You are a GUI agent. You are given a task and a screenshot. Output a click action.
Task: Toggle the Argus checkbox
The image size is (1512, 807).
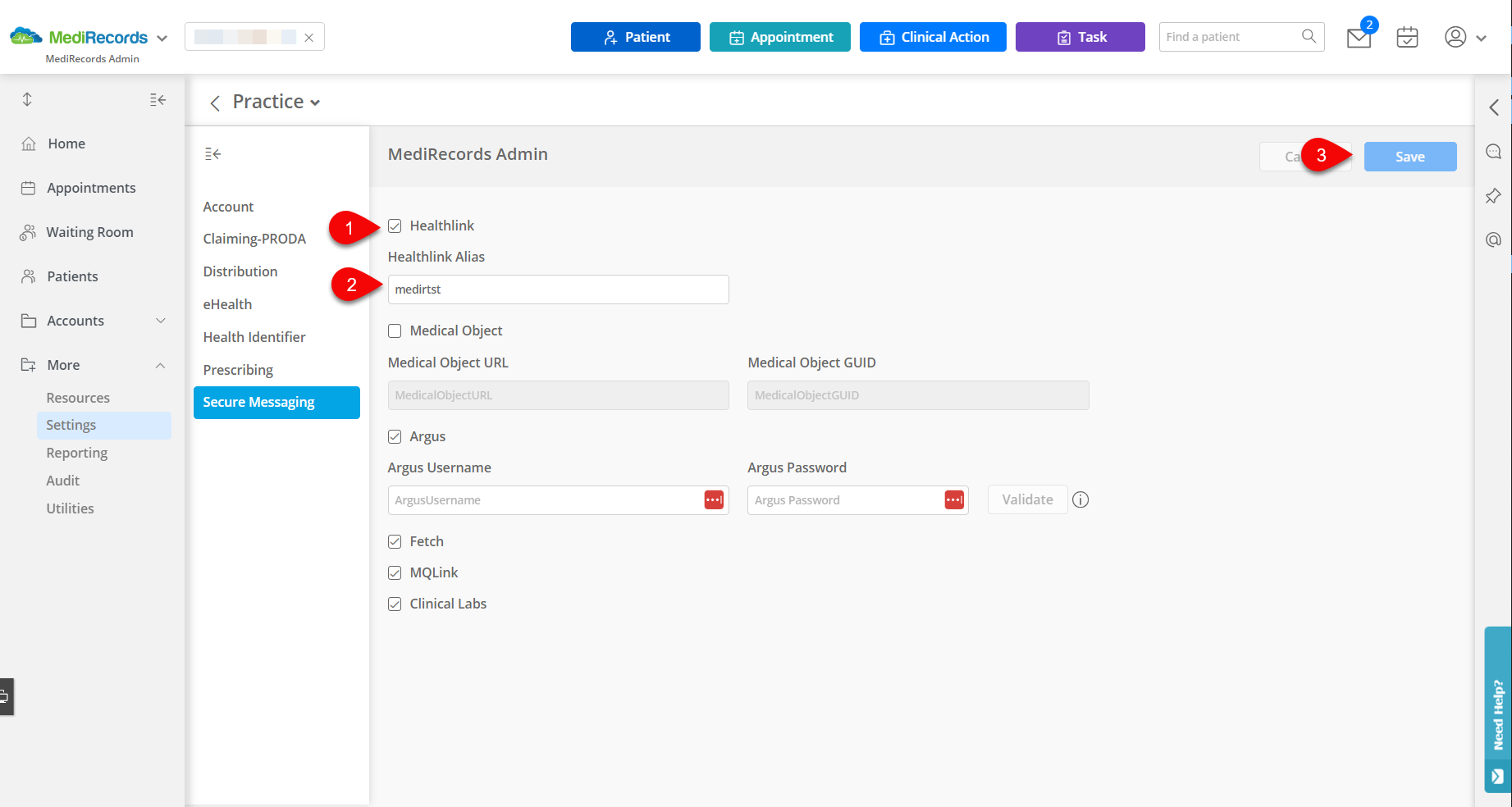(395, 436)
